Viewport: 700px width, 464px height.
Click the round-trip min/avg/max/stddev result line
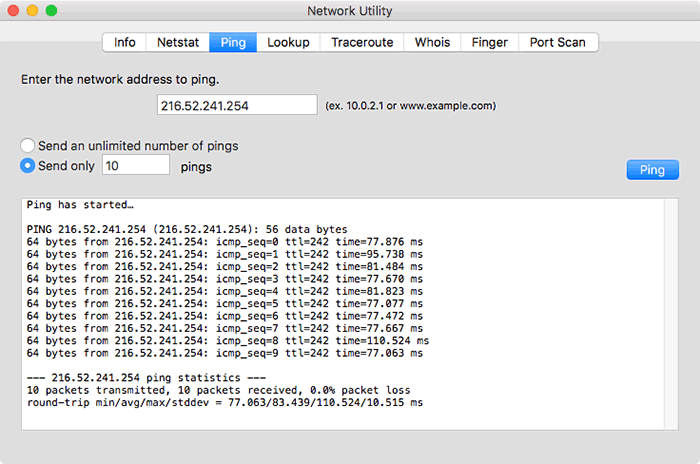click(225, 402)
